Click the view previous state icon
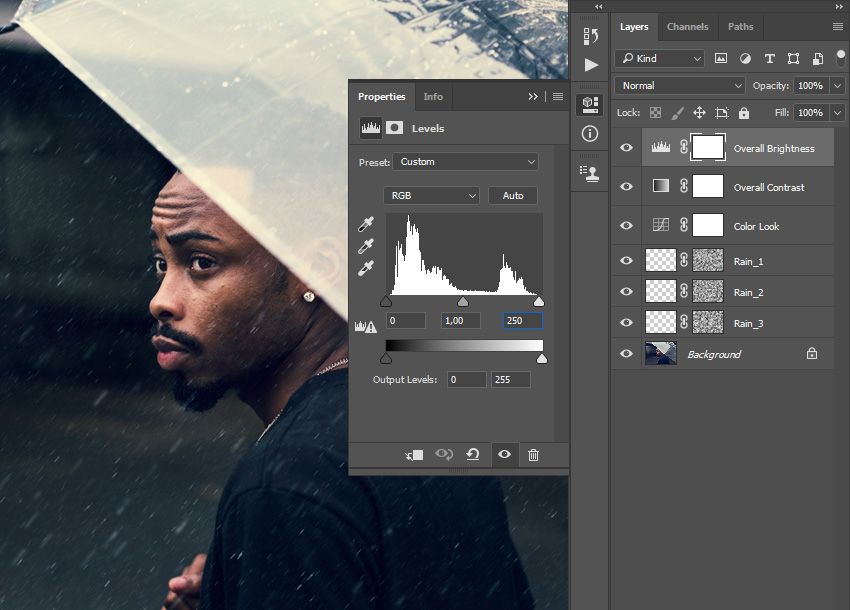This screenshot has height=610, width=850. coord(444,454)
